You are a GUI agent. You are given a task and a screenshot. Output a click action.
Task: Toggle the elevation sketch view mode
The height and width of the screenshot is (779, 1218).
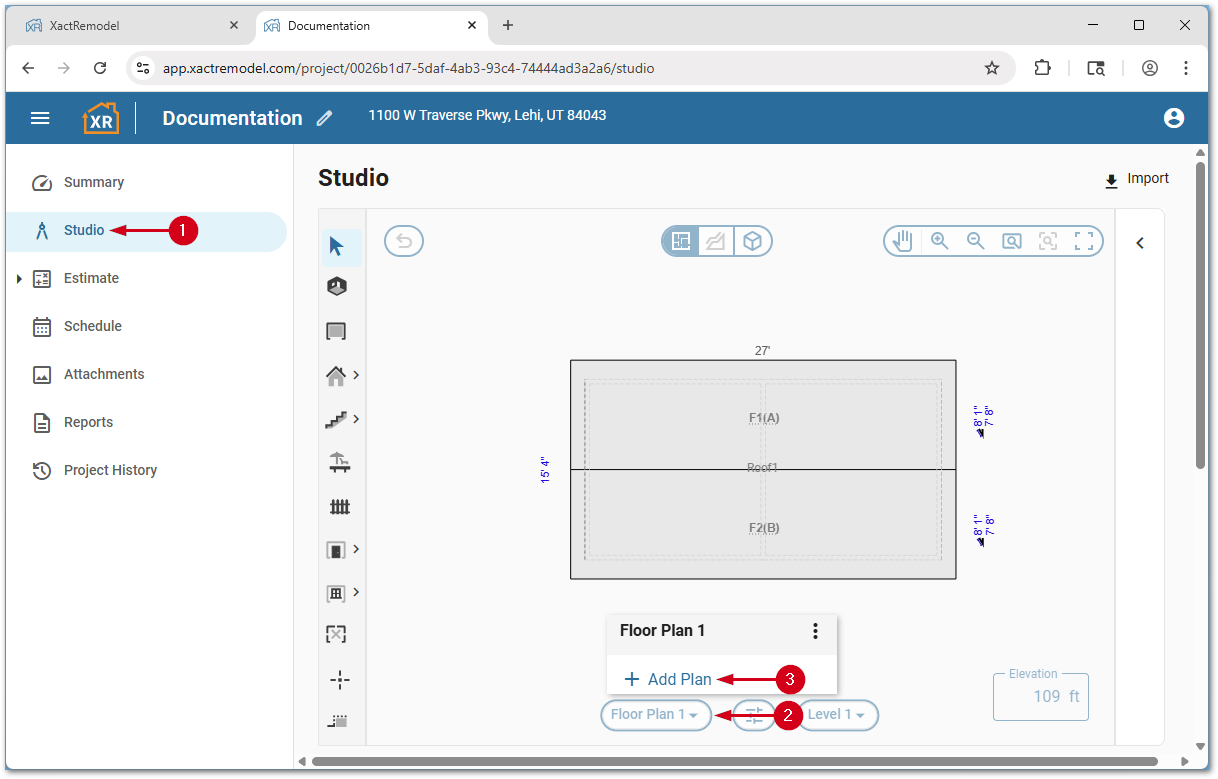click(x=716, y=241)
